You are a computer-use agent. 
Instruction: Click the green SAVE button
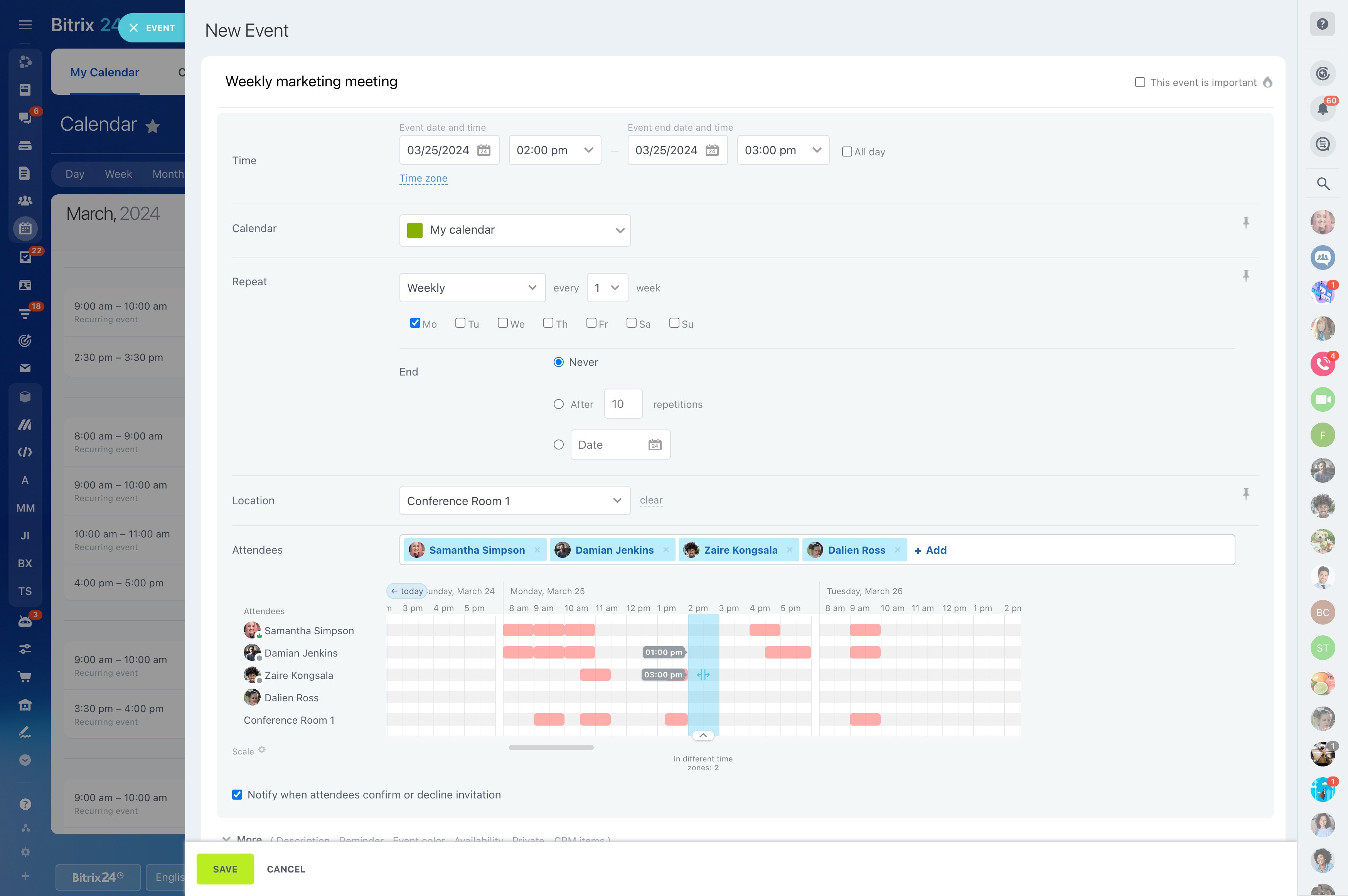(x=225, y=869)
